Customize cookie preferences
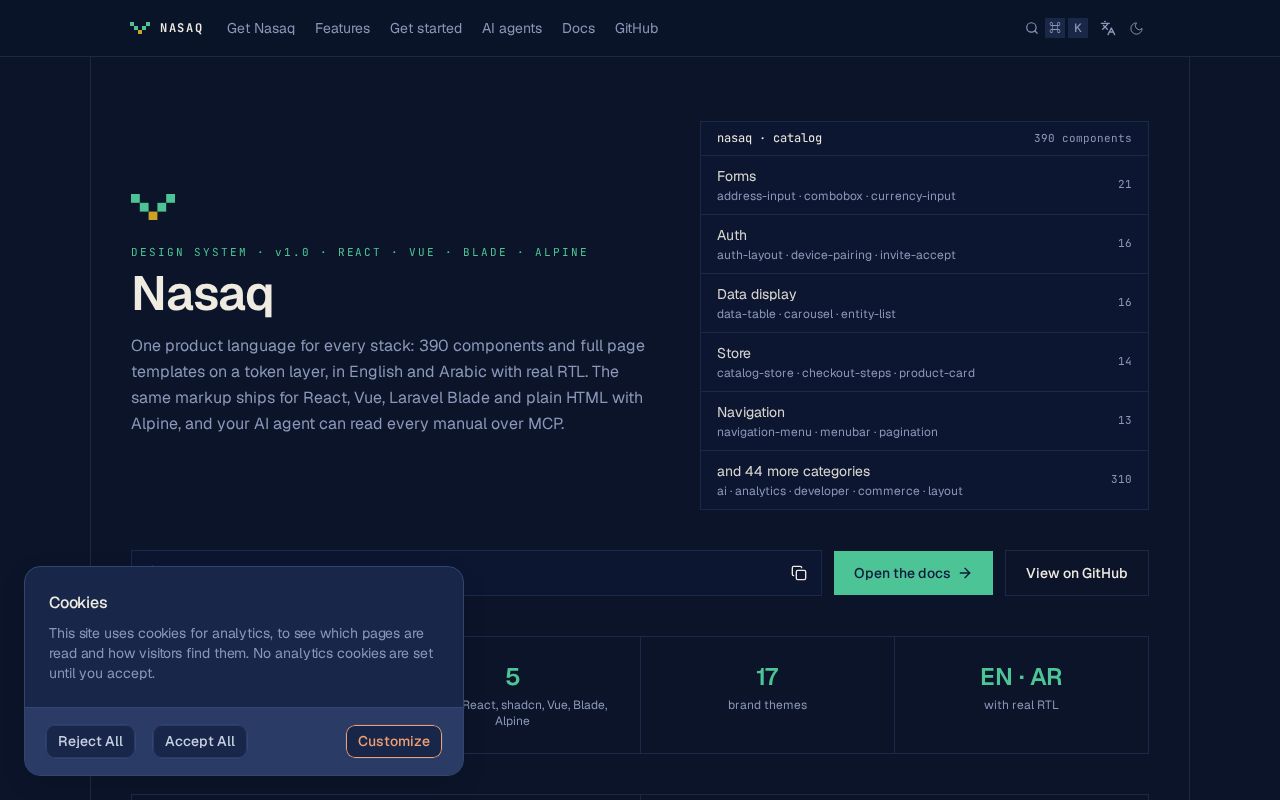 [394, 741]
